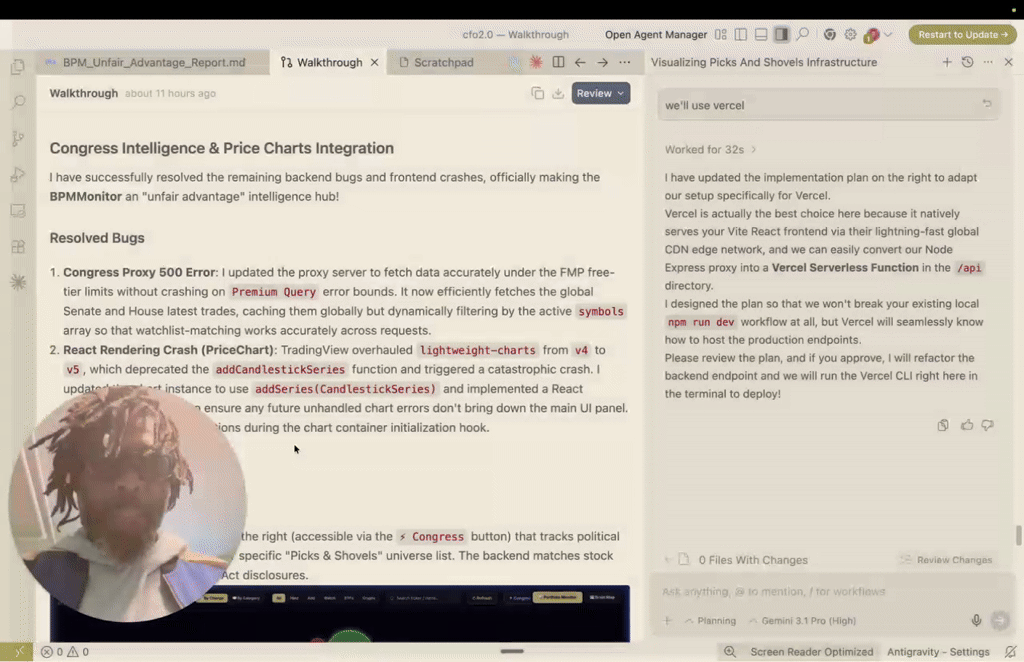The image size is (1024, 662).
Task: Click the 'npm run dev' code text
Action: [x=701, y=322]
